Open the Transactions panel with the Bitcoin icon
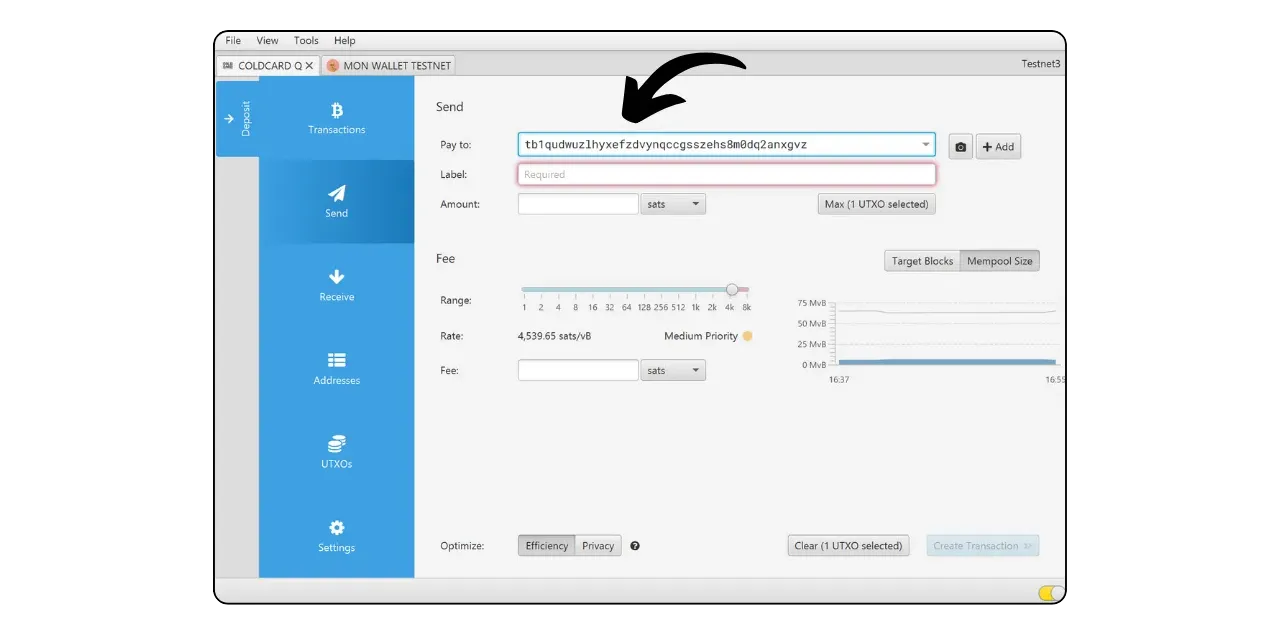 pyautogui.click(x=336, y=111)
